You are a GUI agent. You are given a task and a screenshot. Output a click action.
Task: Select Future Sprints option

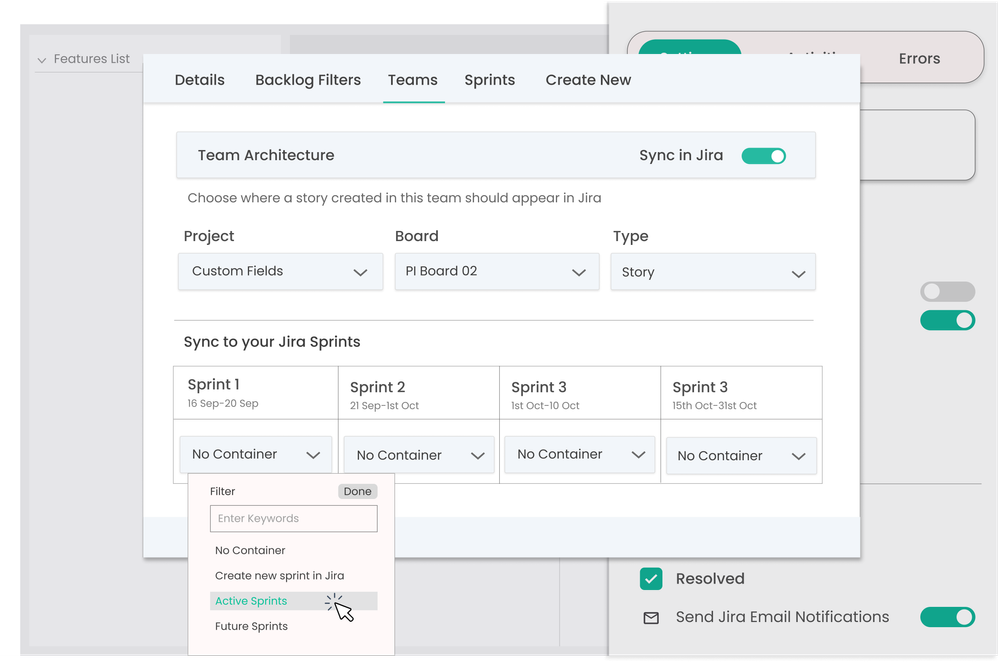point(251,626)
